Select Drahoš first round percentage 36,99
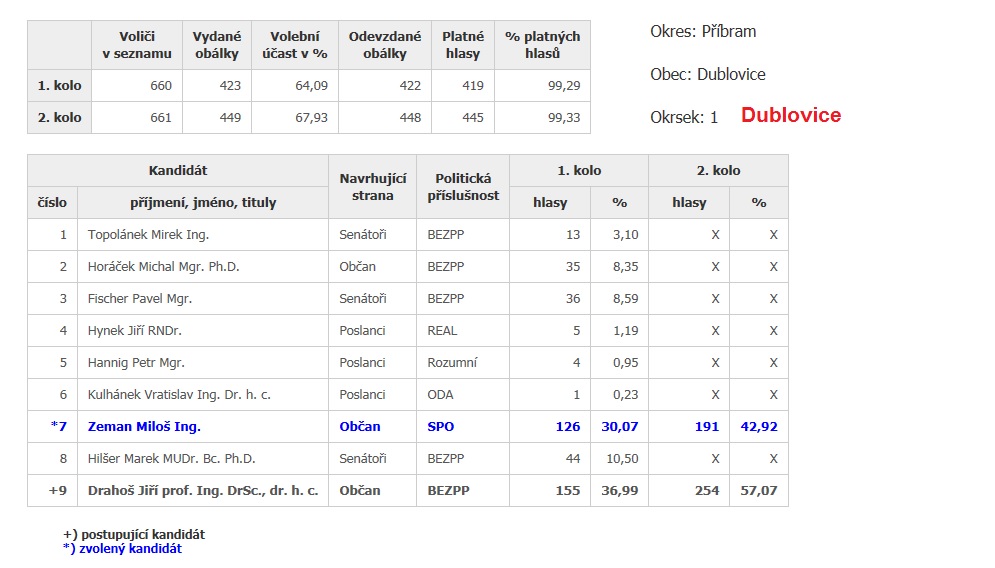This screenshot has width=995, height=568. click(619, 491)
